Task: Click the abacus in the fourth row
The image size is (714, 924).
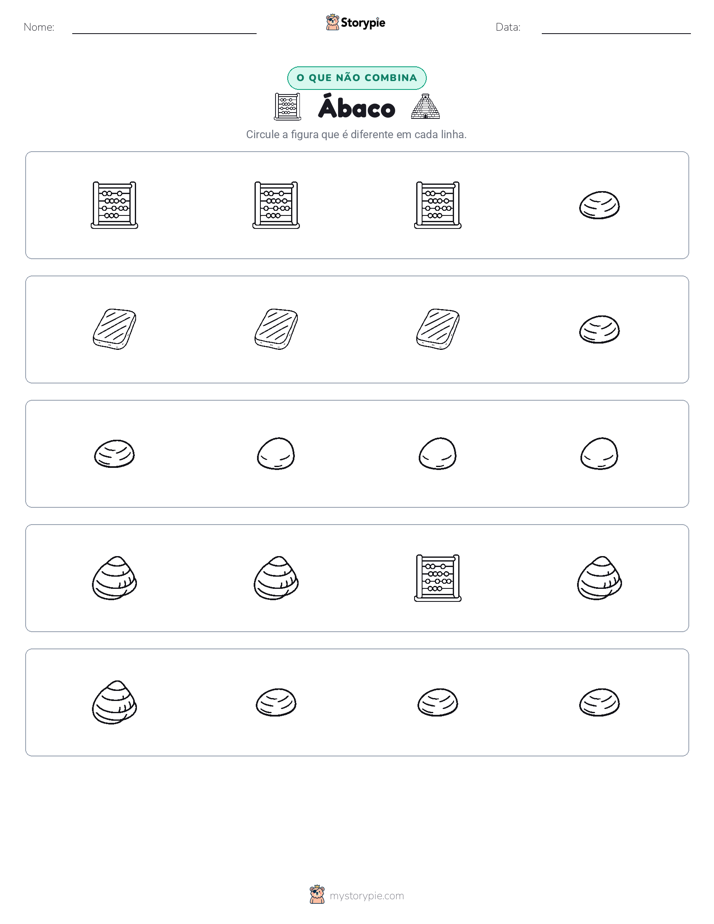Action: (438, 578)
